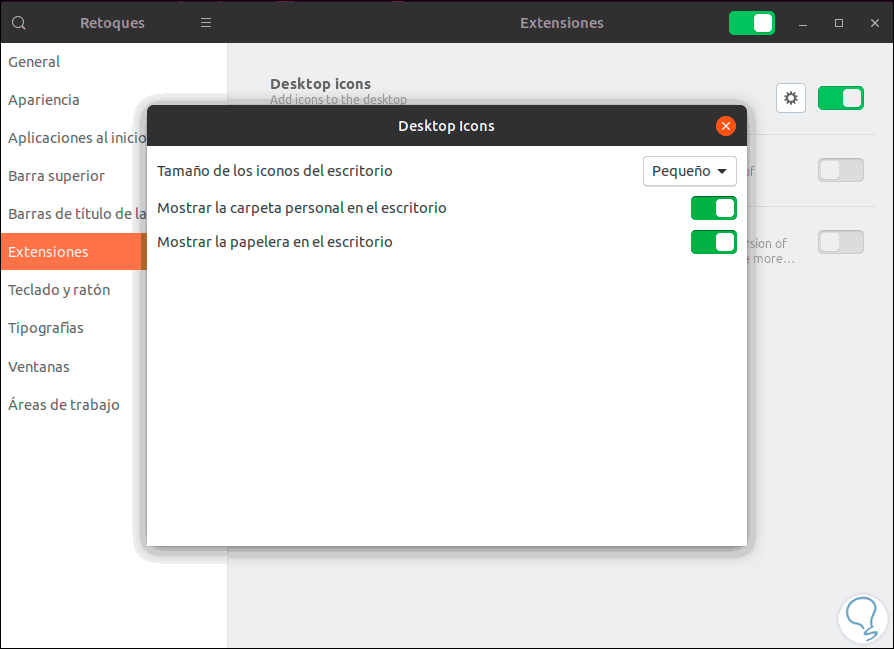Close the Desktop Icons dialog

coord(726,126)
